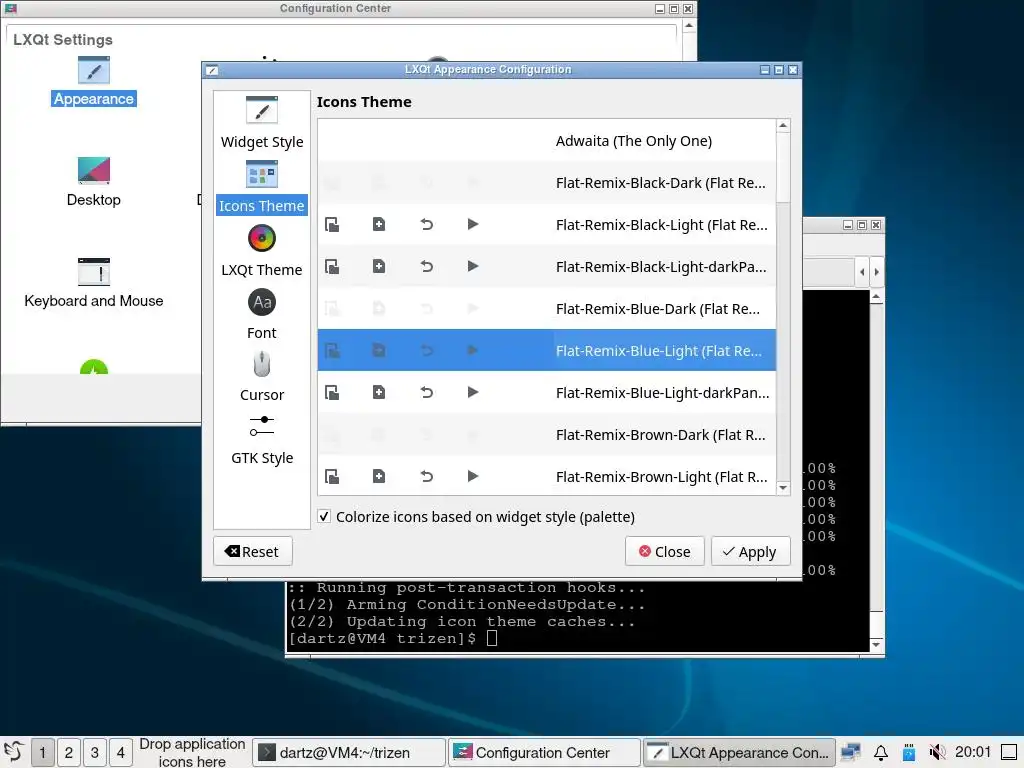Click undo preview icon in Flat-Remix-Black-Light-darkPanel row

[x=426, y=266]
